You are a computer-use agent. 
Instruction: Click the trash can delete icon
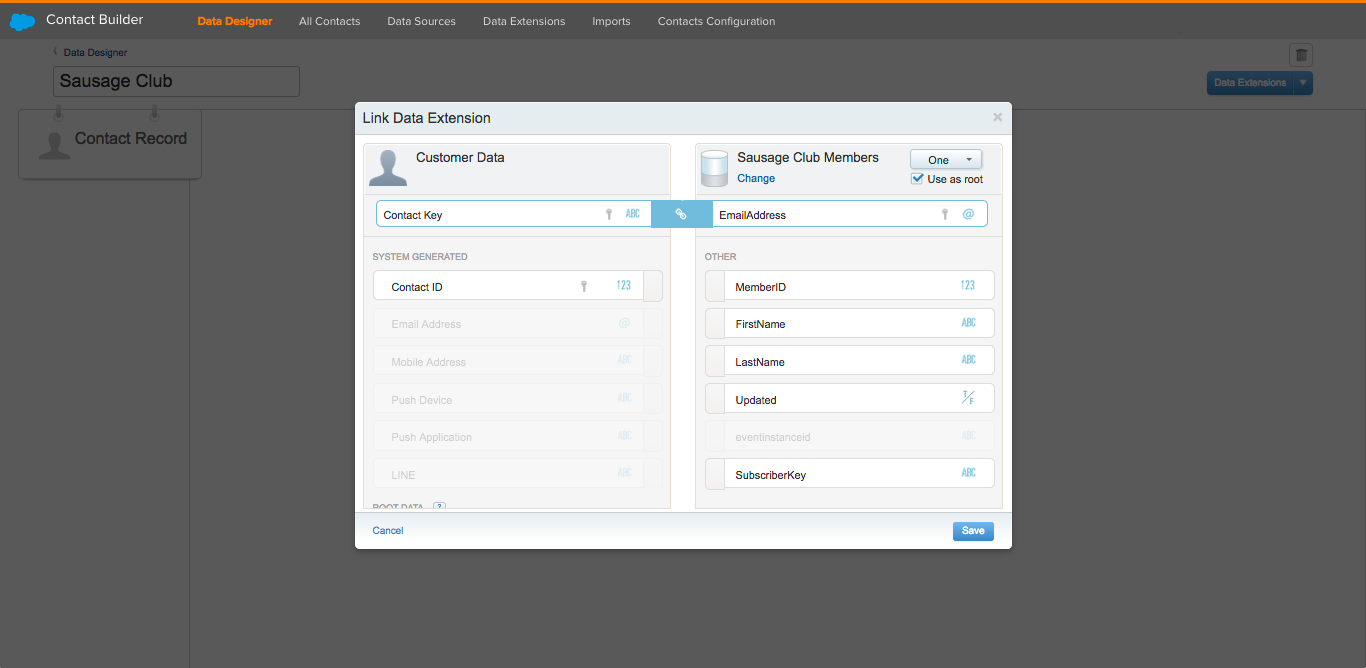tap(1301, 55)
